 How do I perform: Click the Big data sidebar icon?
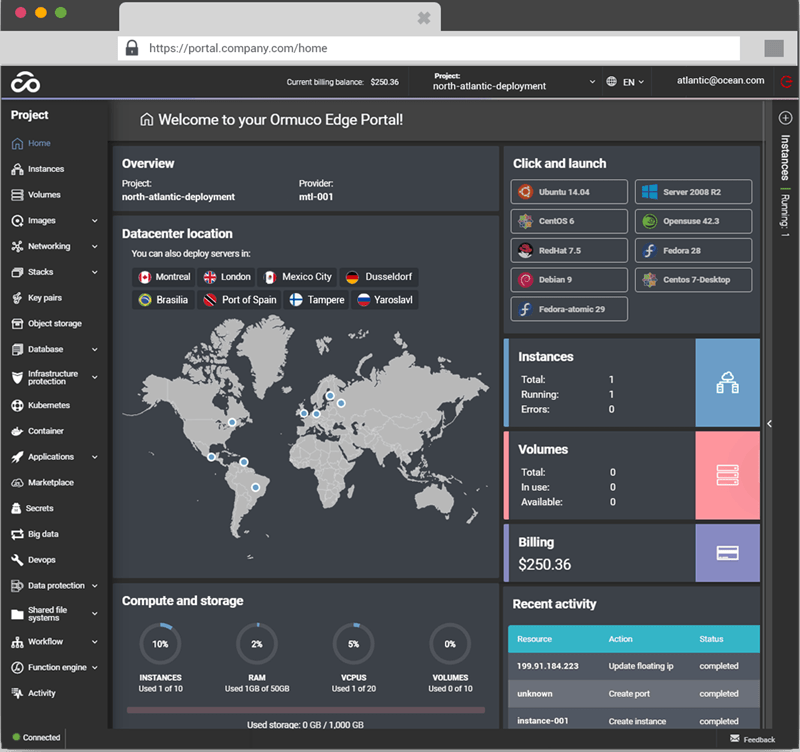pos(17,534)
